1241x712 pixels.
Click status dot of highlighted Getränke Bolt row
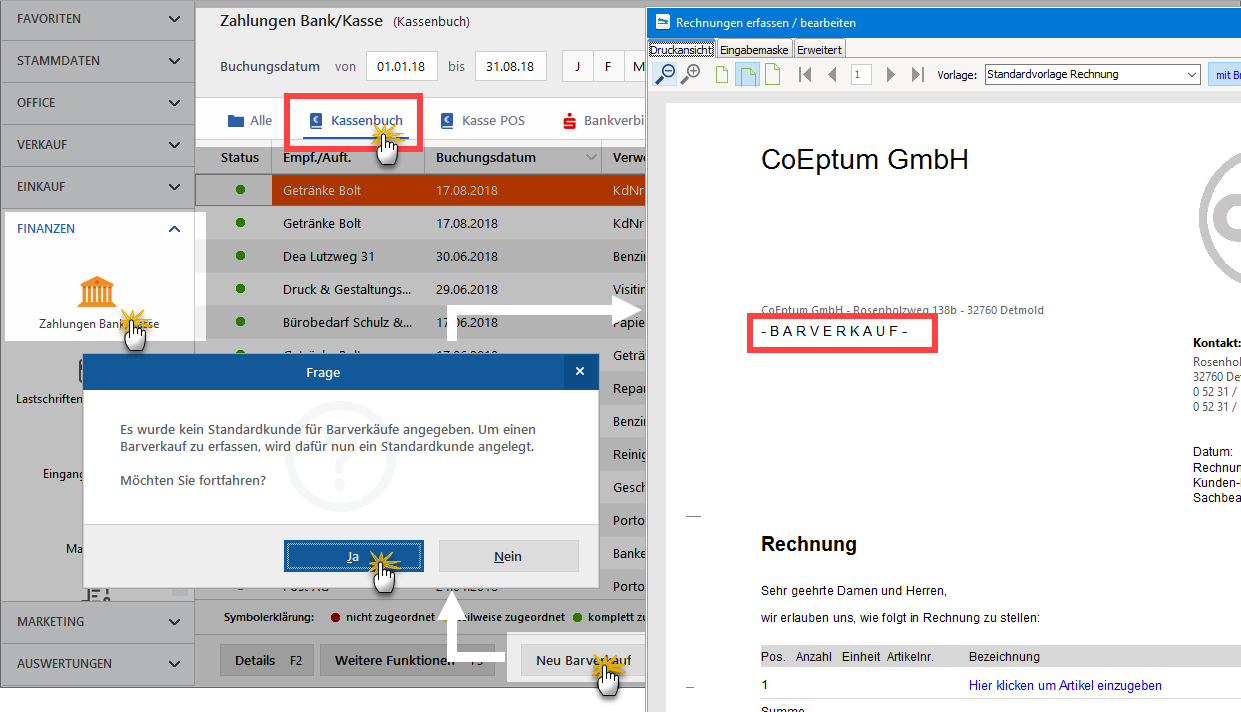[x=240, y=190]
